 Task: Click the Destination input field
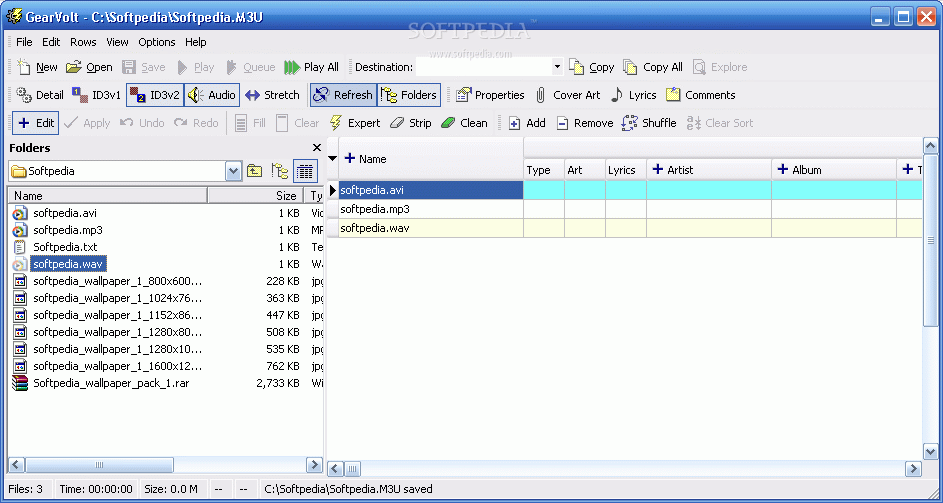pyautogui.click(x=484, y=67)
